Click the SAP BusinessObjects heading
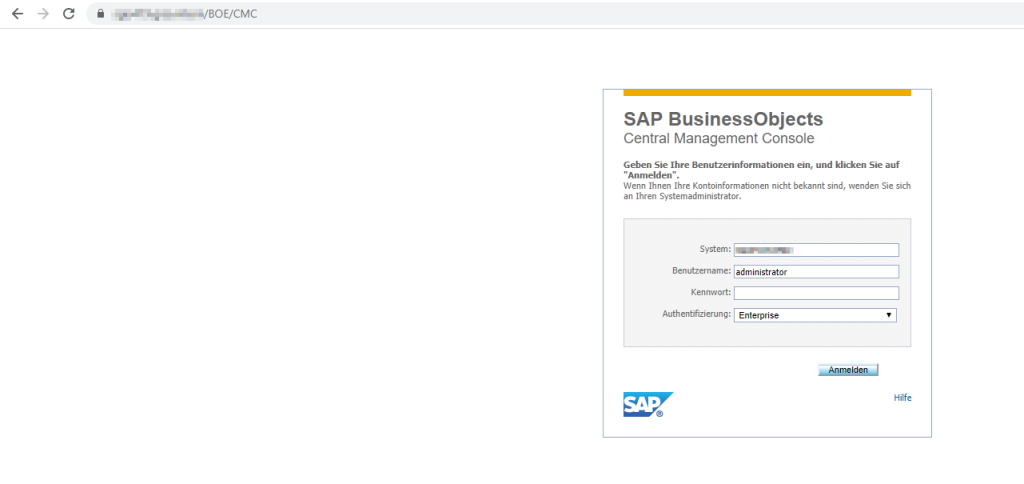1024x484 pixels. 723,119
